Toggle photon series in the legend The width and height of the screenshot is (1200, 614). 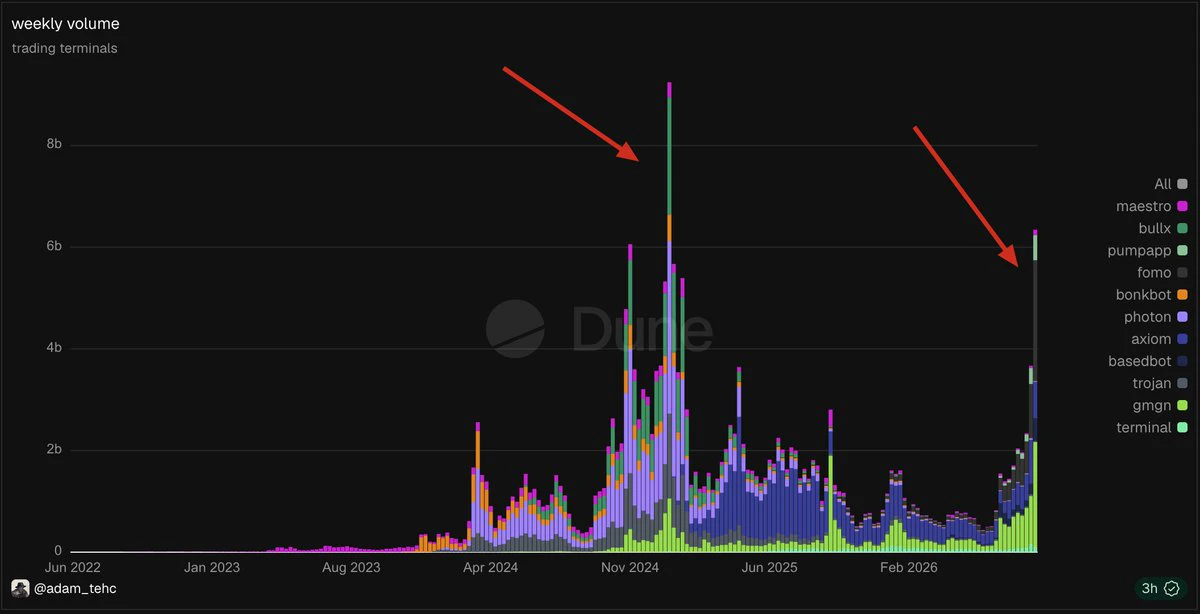[x=1155, y=317]
